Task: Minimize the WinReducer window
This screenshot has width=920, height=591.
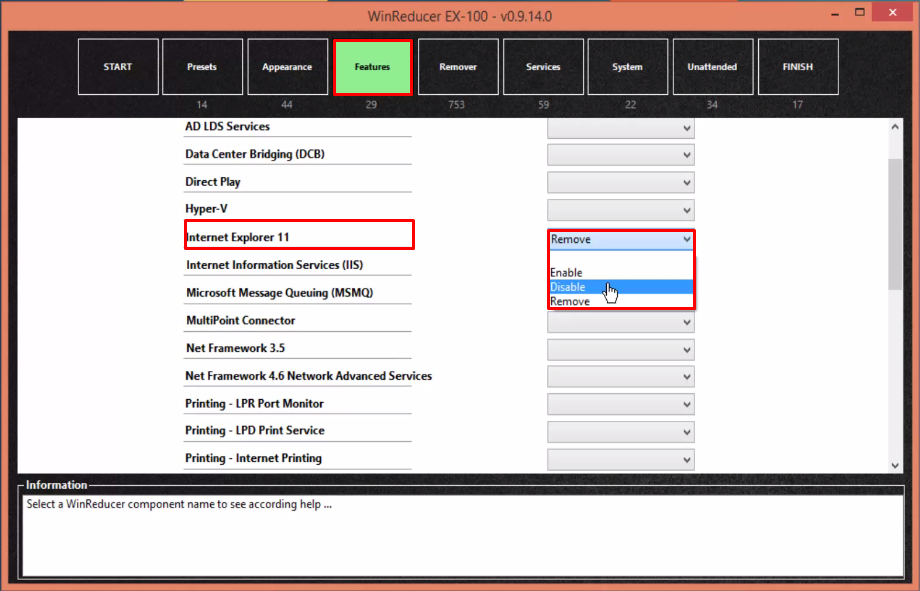Action: pos(835,13)
